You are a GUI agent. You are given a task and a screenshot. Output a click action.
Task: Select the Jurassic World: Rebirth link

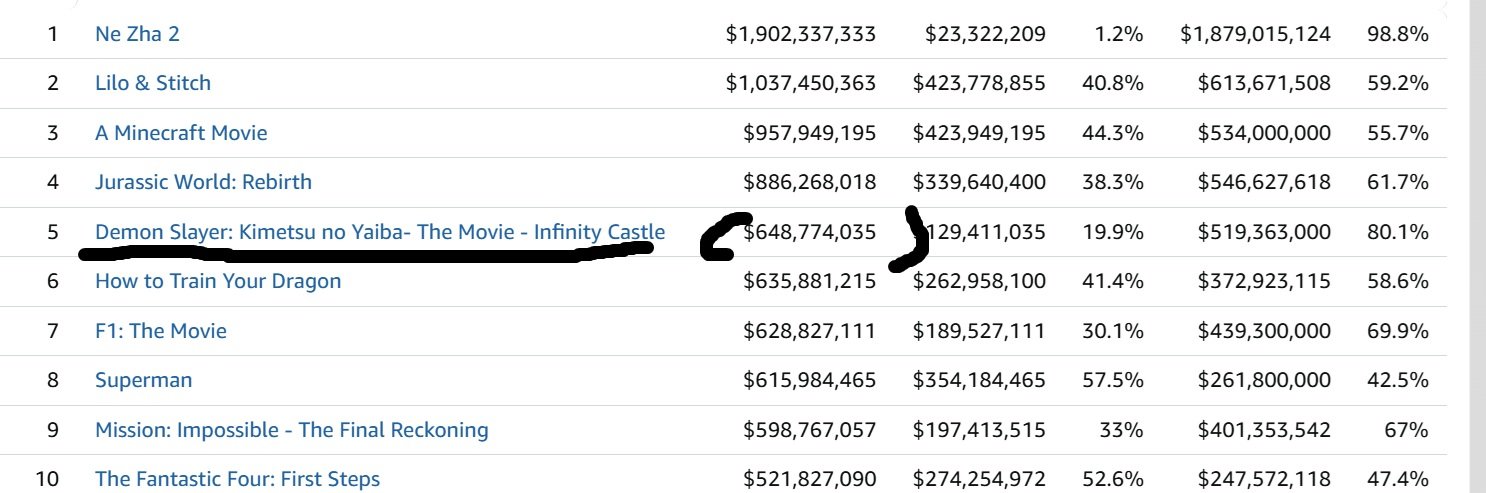(203, 182)
